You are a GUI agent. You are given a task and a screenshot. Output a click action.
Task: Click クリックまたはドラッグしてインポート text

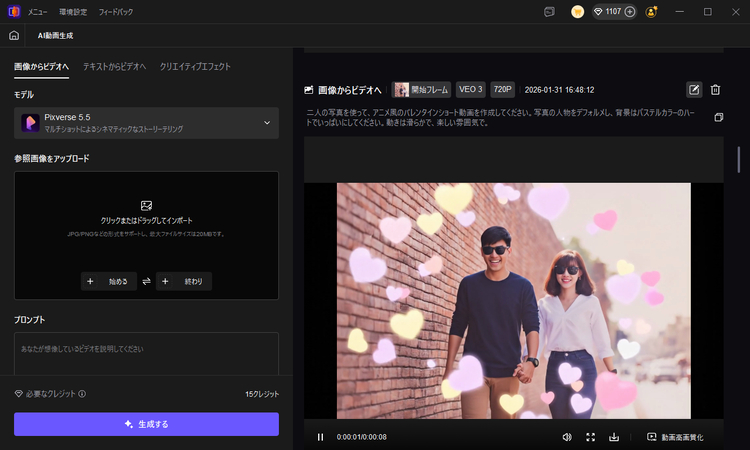(x=146, y=220)
